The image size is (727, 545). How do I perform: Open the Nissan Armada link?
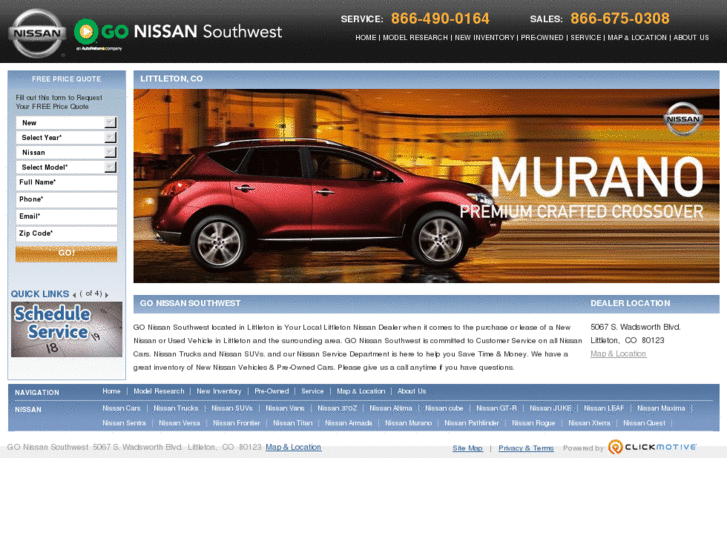pyautogui.click(x=349, y=423)
